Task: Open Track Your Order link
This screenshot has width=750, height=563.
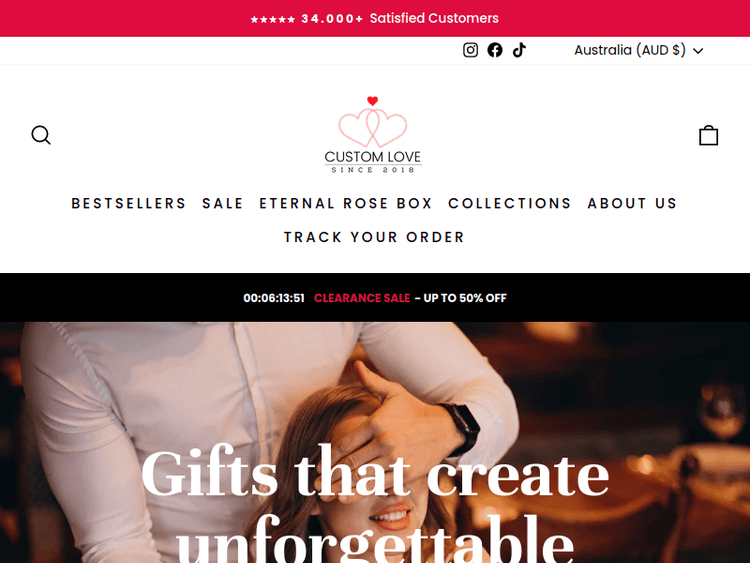Action: tap(374, 237)
